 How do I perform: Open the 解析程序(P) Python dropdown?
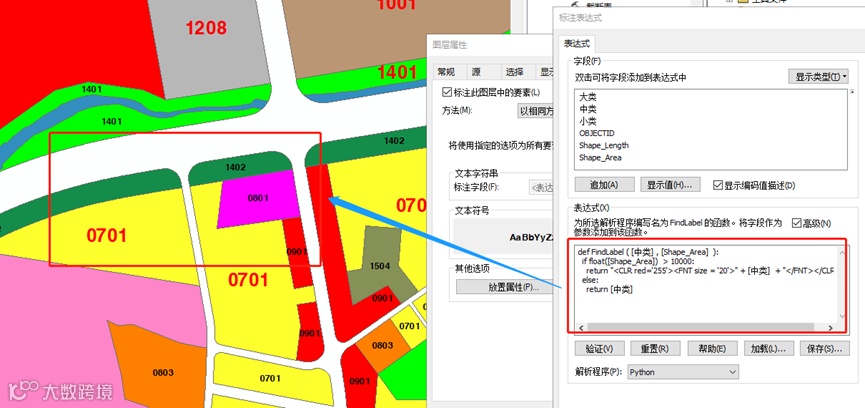tap(682, 372)
